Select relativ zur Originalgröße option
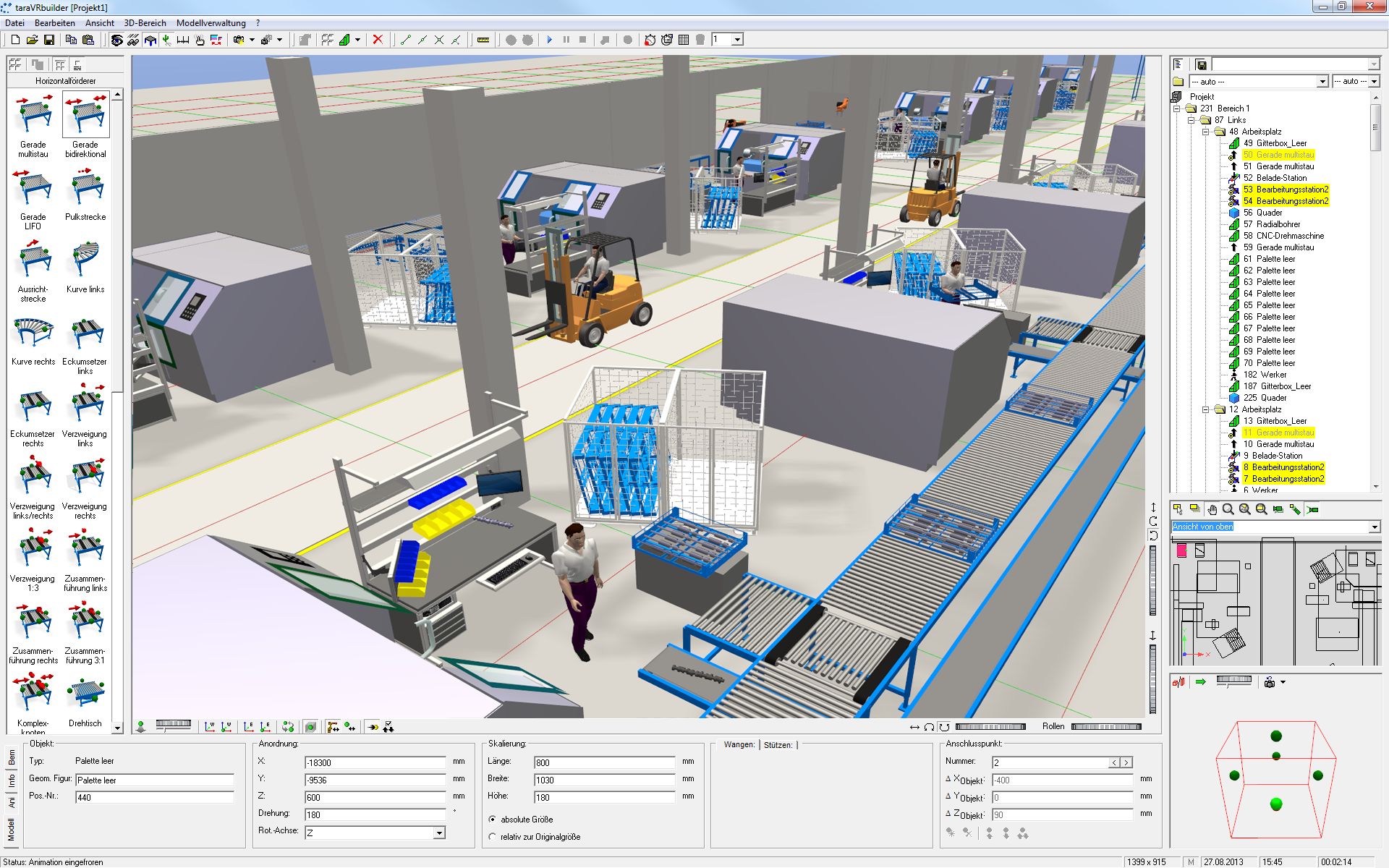Image resolution: width=1389 pixels, height=868 pixels. coord(493,837)
